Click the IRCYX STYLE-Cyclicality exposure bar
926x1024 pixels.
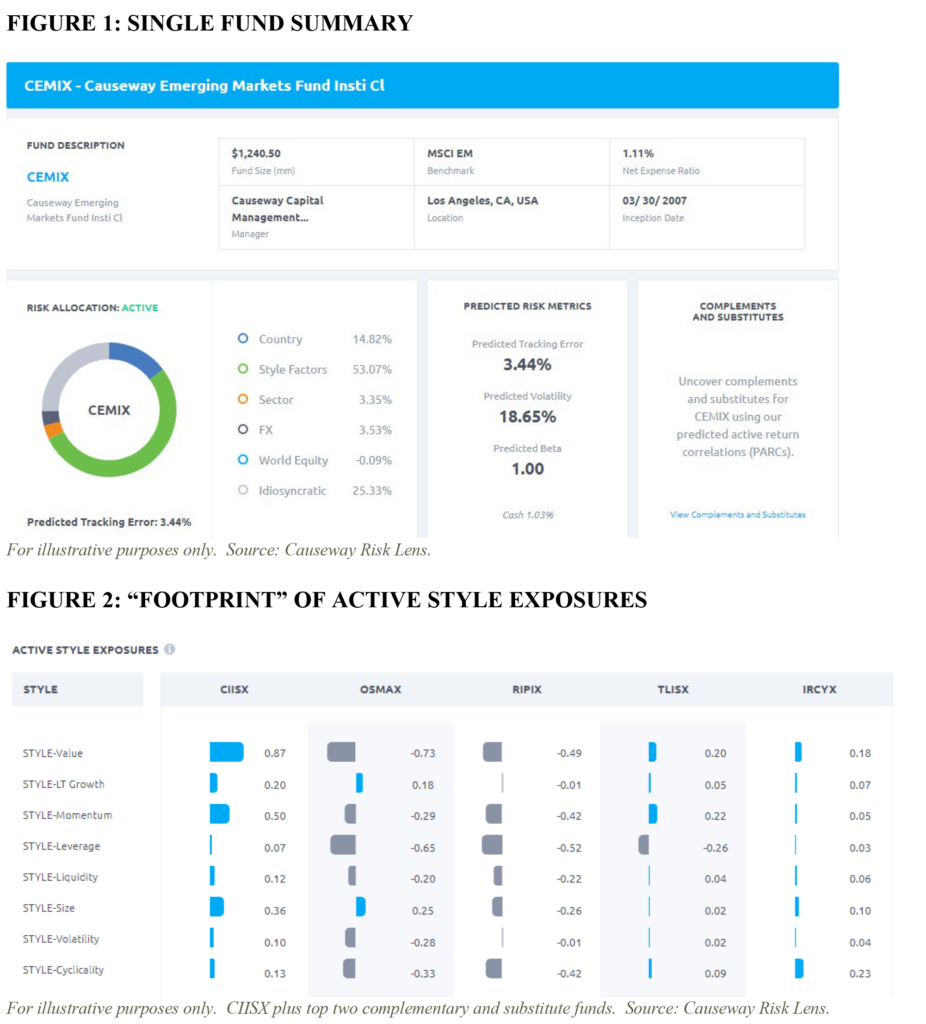click(x=799, y=968)
